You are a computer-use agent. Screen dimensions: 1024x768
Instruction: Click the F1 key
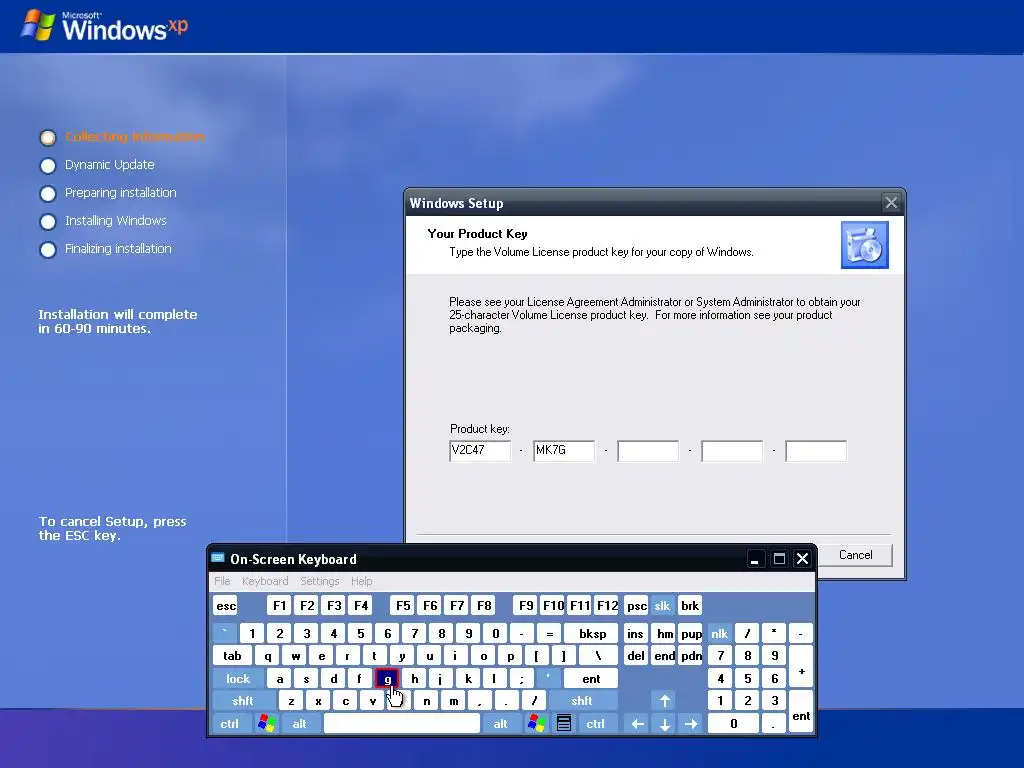tap(280, 605)
